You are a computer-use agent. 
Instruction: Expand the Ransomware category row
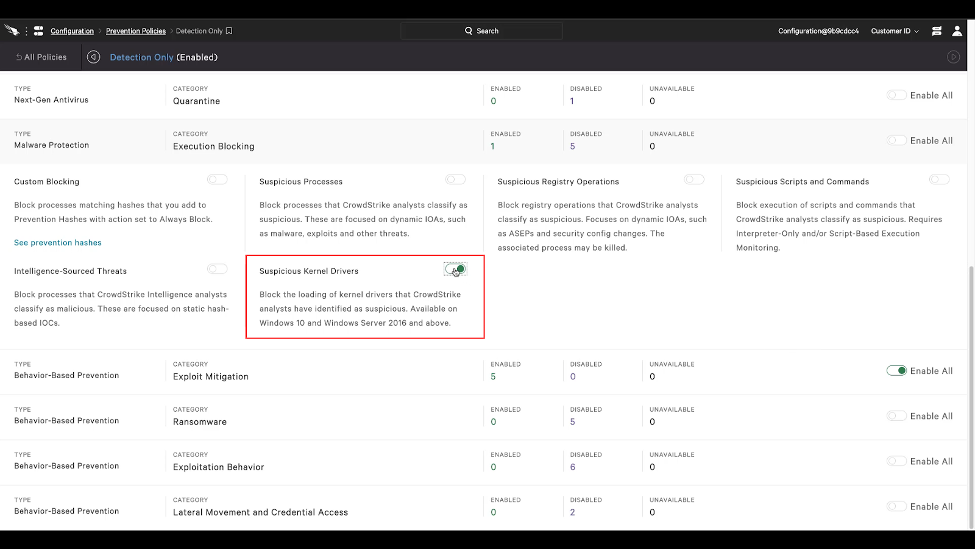click(x=200, y=422)
